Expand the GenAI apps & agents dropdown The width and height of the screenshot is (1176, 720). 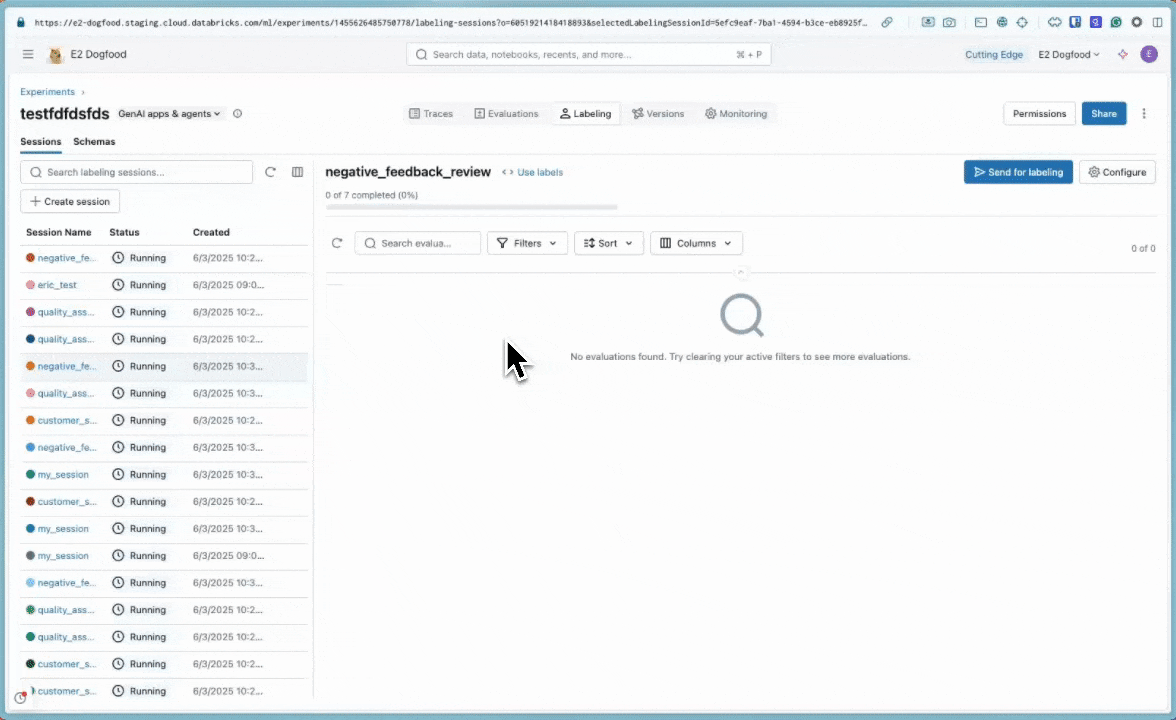click(169, 114)
